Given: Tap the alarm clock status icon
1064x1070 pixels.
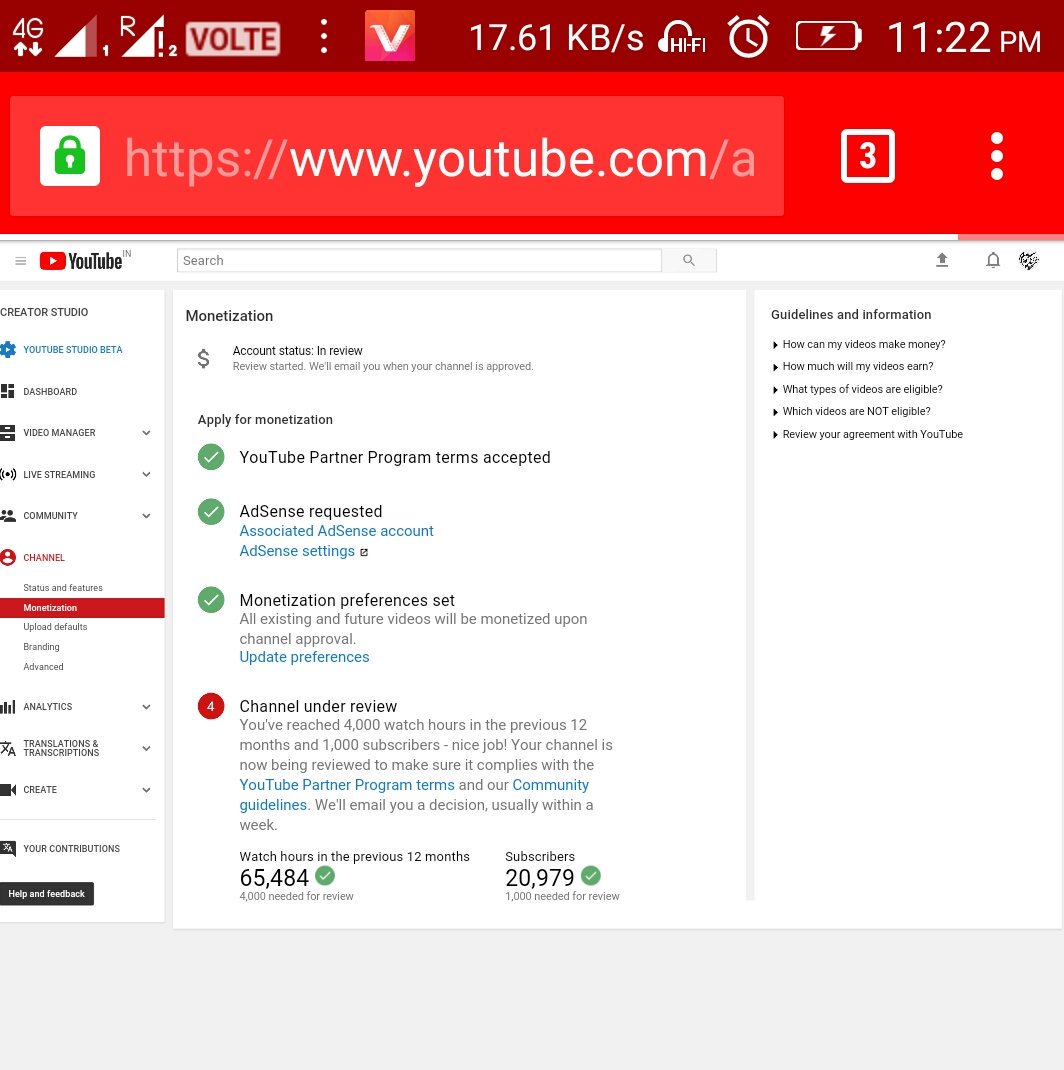Looking at the screenshot, I should tap(748, 36).
